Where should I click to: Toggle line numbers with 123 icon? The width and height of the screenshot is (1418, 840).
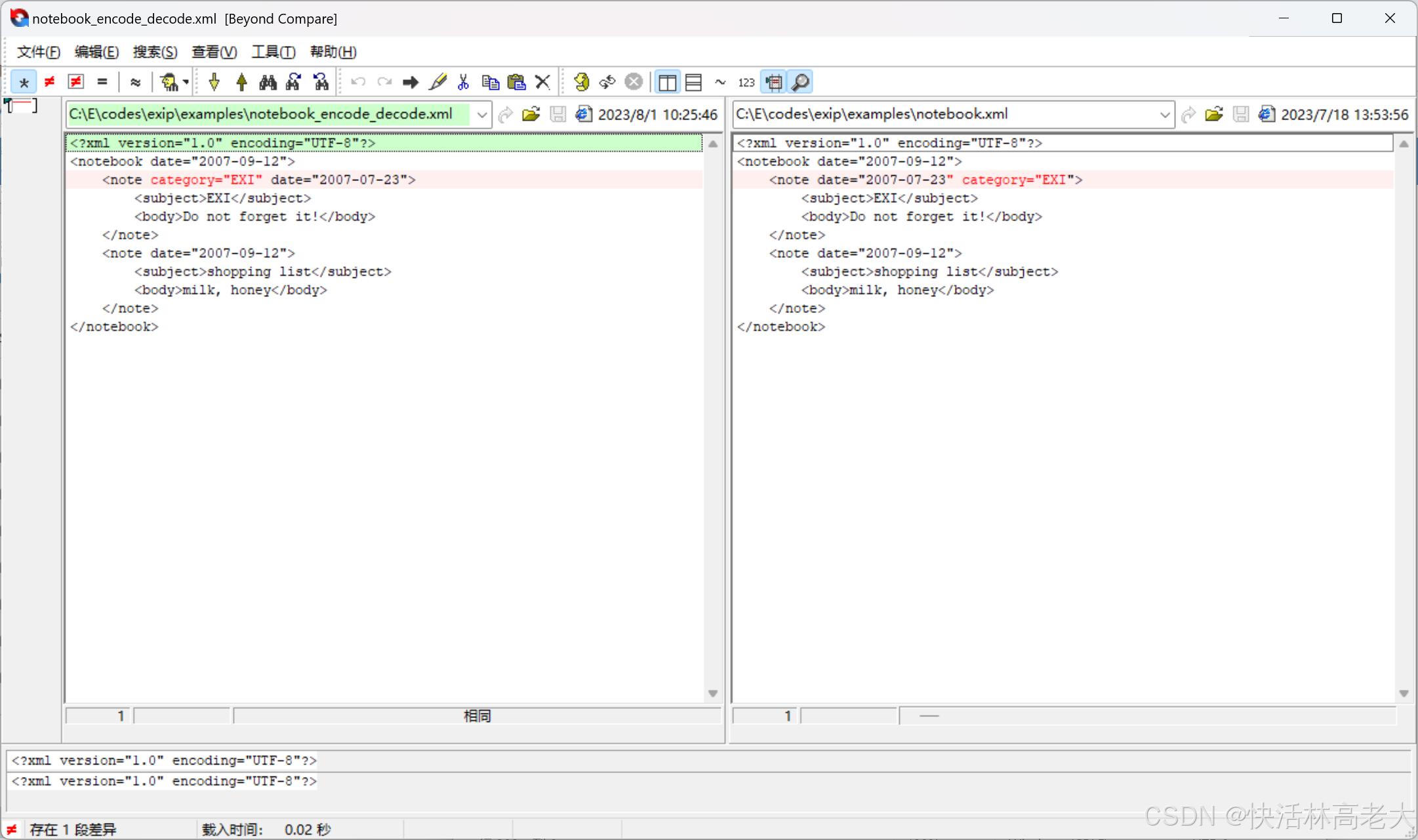point(746,83)
